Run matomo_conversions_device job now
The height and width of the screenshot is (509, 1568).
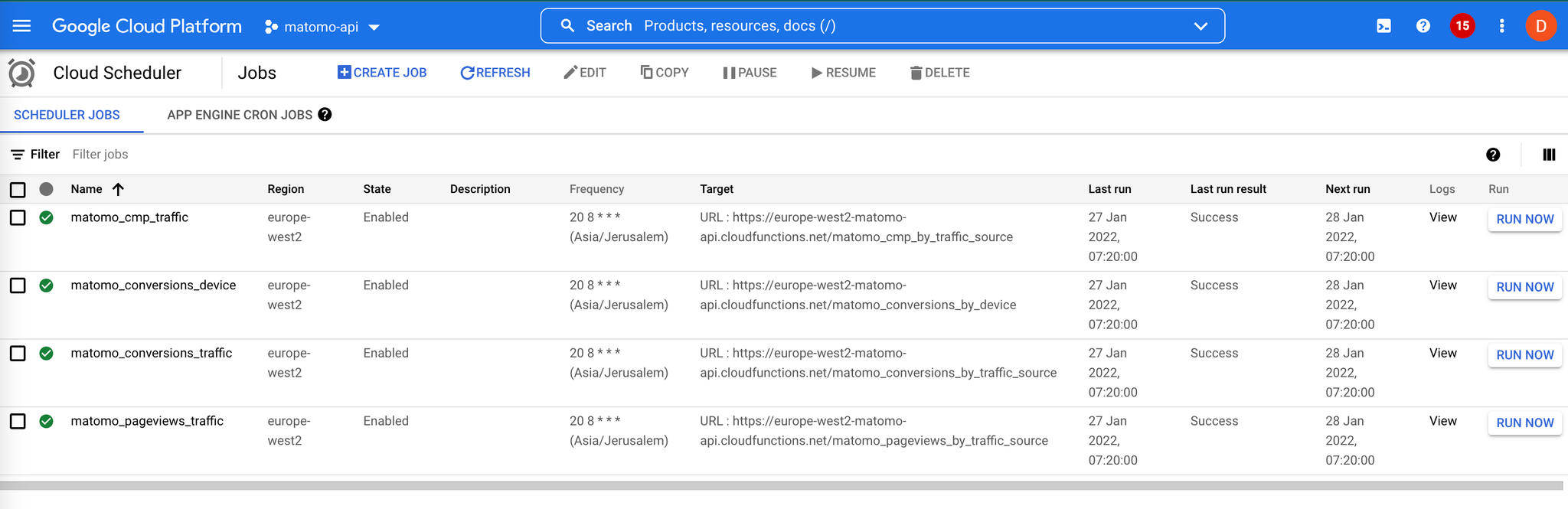click(1525, 287)
